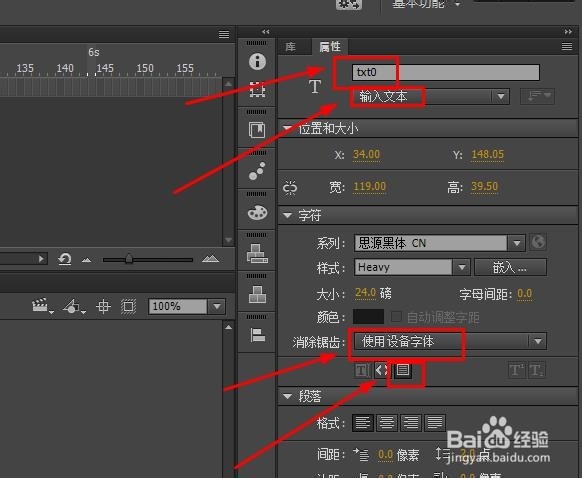The height and width of the screenshot is (478, 582).
Task: Open the 思源黑体 CN font family dropdown
Action: pos(440,243)
